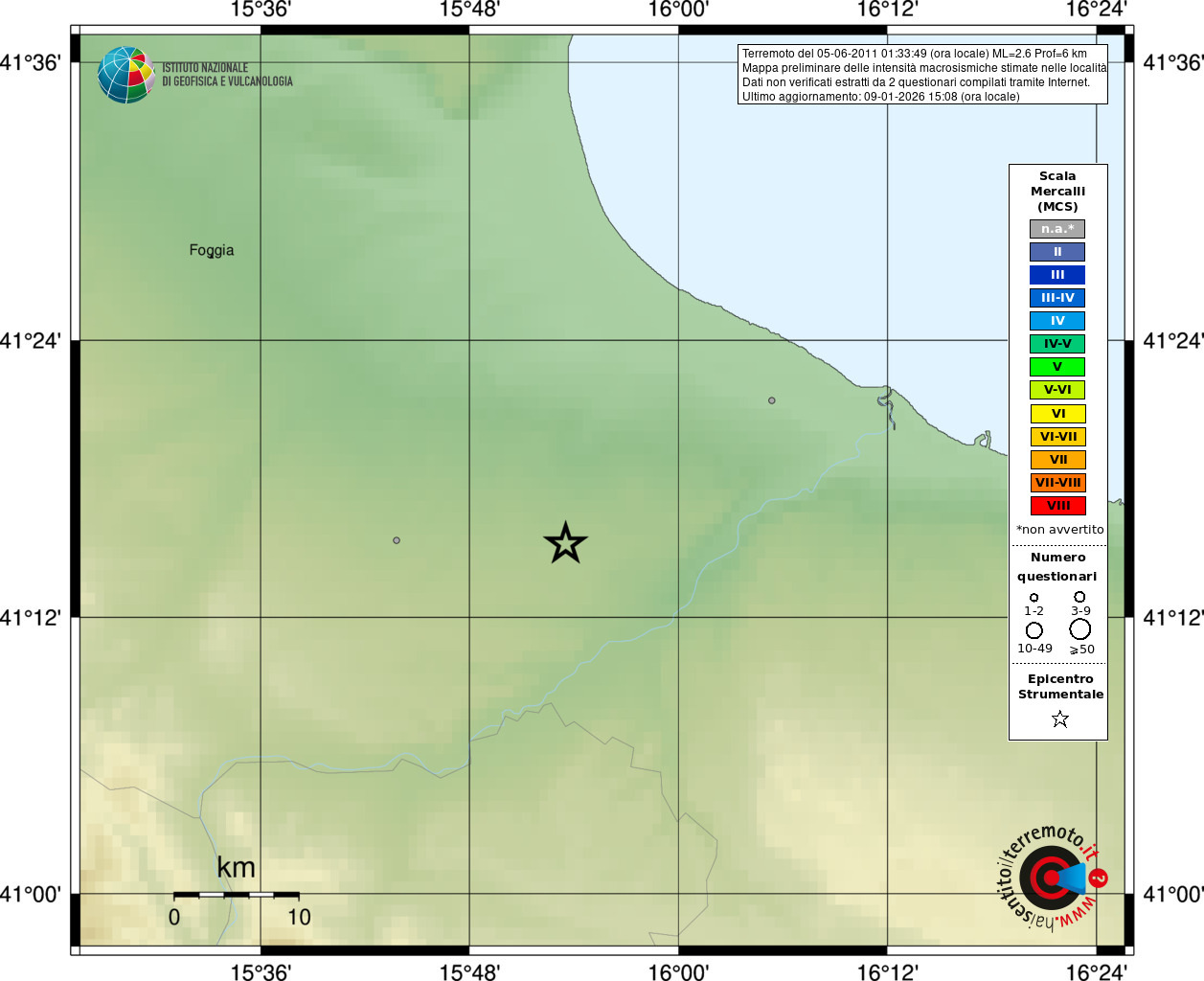The width and height of the screenshot is (1204, 981).
Task: Click the ≥50 questionnaires circle symbol
Action: click(1080, 628)
